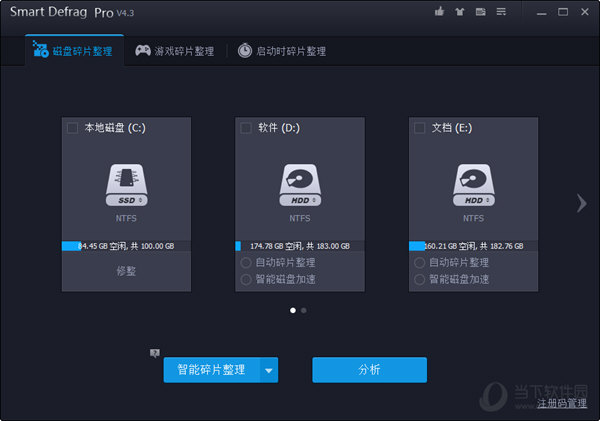
Task: Switch to 启动时碎片整理 tab
Action: tap(282, 51)
